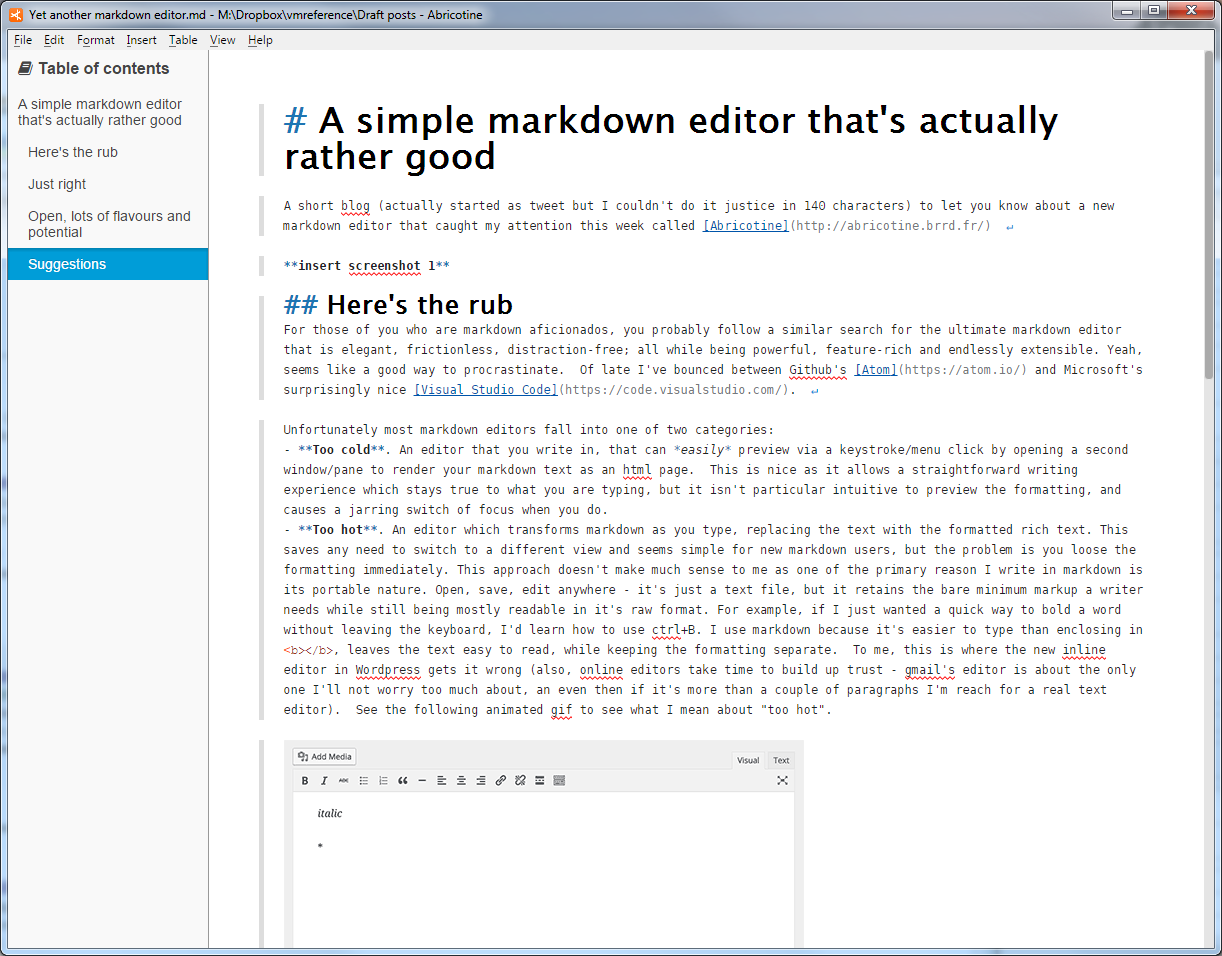Click the Table of contents book icon
Screen dimensions: 1222x956
[26, 68]
